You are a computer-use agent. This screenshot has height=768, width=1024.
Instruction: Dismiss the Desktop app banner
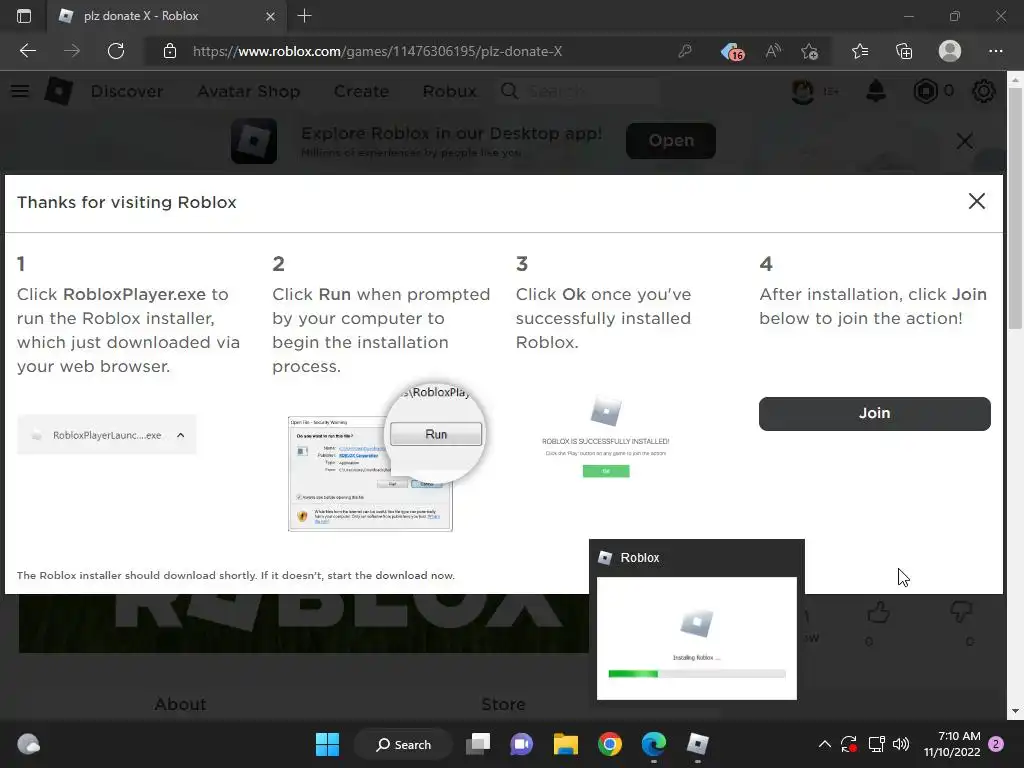pyautogui.click(x=965, y=140)
